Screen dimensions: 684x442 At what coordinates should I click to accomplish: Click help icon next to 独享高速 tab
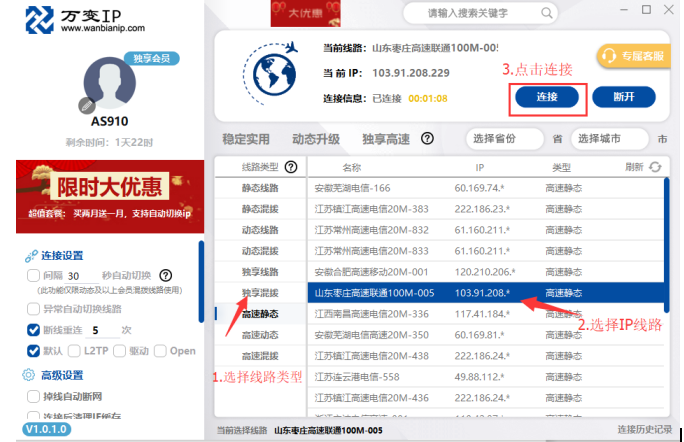click(427, 139)
